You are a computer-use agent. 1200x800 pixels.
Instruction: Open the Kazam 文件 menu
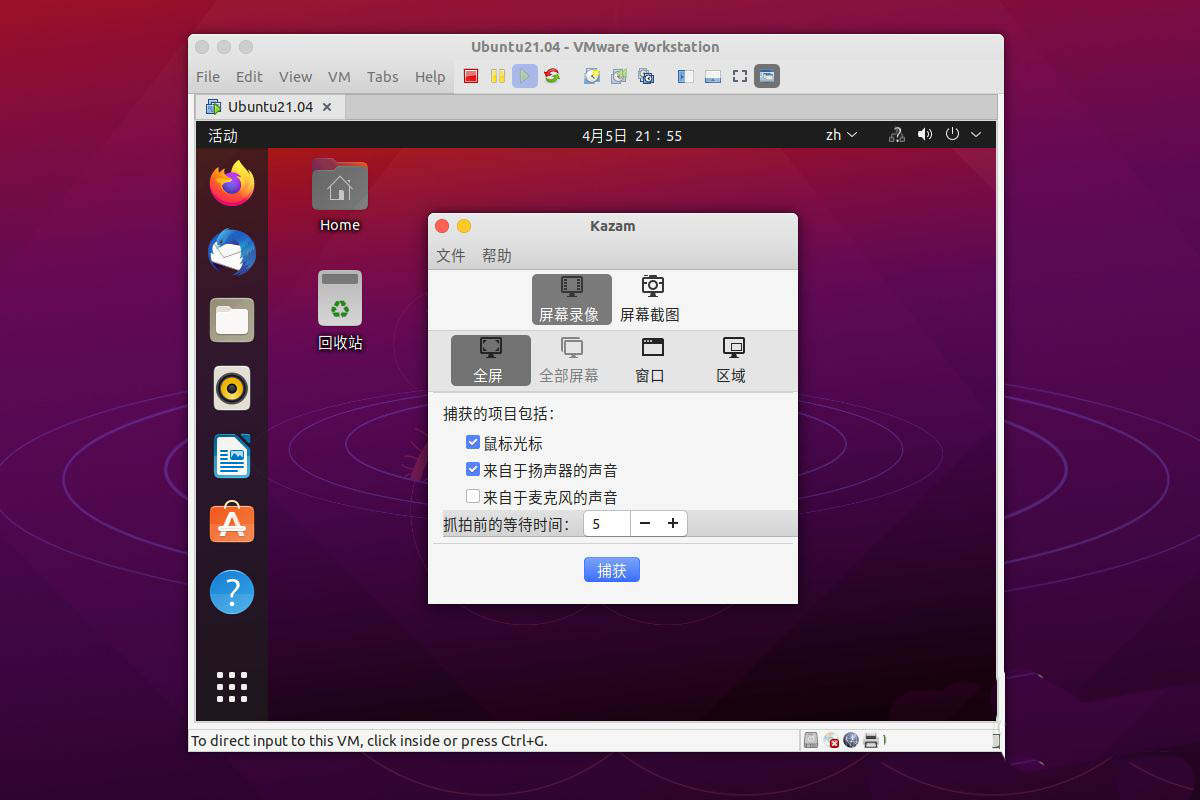tap(451, 256)
